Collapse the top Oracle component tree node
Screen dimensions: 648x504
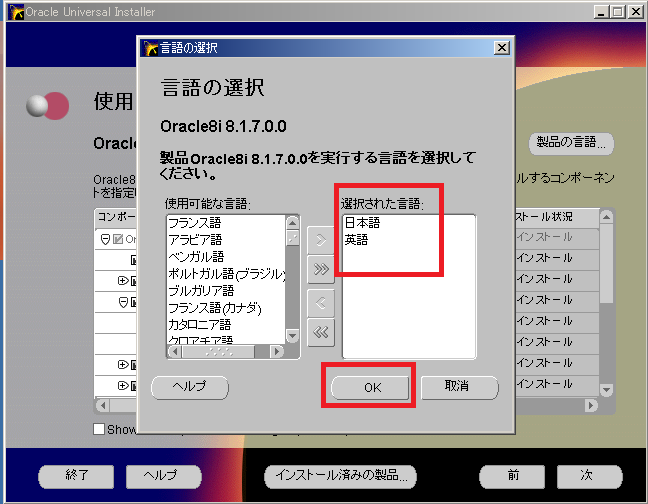tap(105, 240)
